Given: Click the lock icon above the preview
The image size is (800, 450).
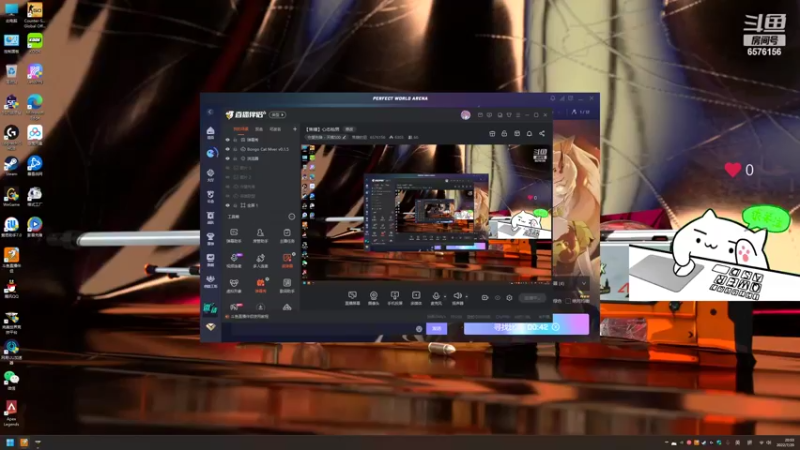Looking at the screenshot, I should click(x=504, y=134).
